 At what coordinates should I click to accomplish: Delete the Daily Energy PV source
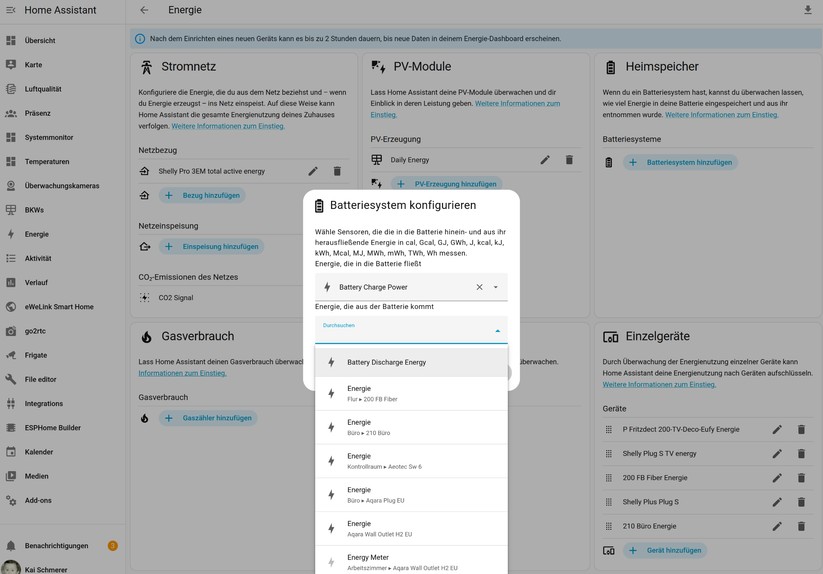tap(569, 160)
